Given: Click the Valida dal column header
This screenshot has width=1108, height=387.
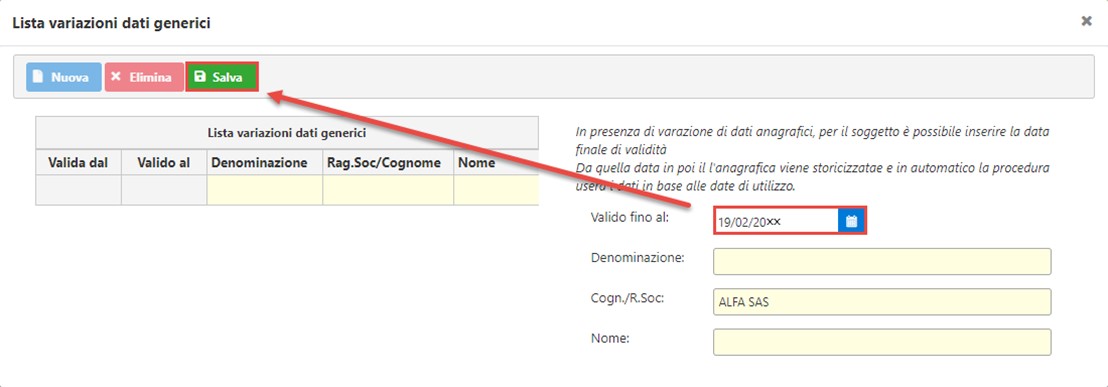Looking at the screenshot, I should coord(78,163).
